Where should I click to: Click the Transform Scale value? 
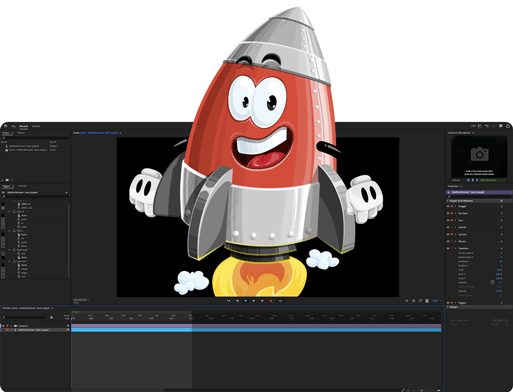pos(499,270)
